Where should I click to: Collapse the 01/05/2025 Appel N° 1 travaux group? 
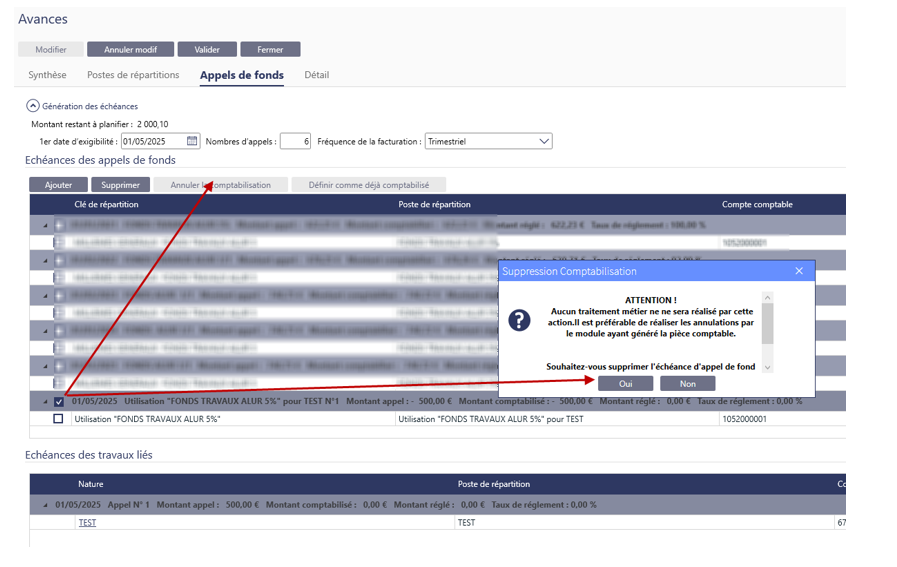pos(45,505)
